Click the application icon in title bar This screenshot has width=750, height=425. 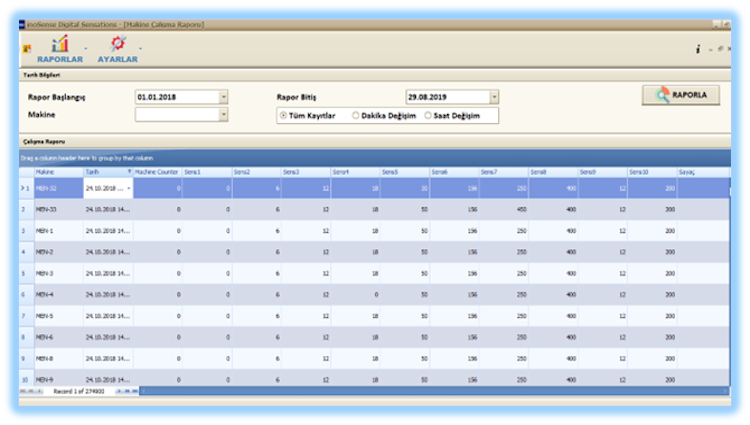tap(22, 24)
